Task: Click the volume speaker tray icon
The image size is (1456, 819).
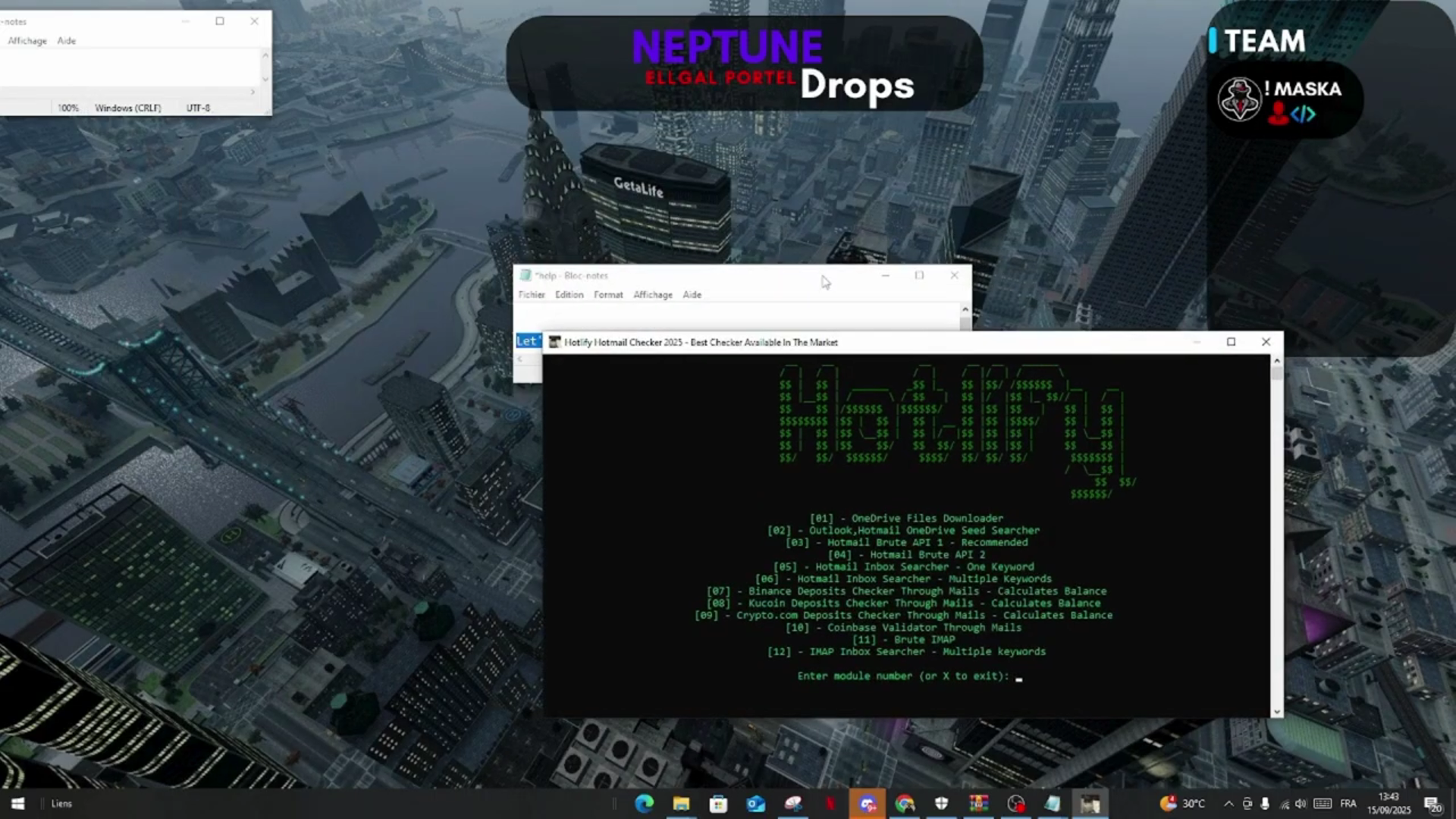Action: 1301,804
